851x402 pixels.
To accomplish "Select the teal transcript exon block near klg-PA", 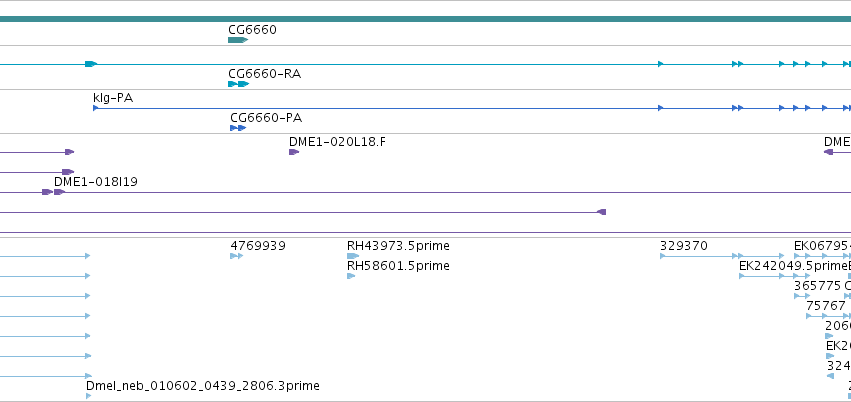I will [x=91, y=64].
